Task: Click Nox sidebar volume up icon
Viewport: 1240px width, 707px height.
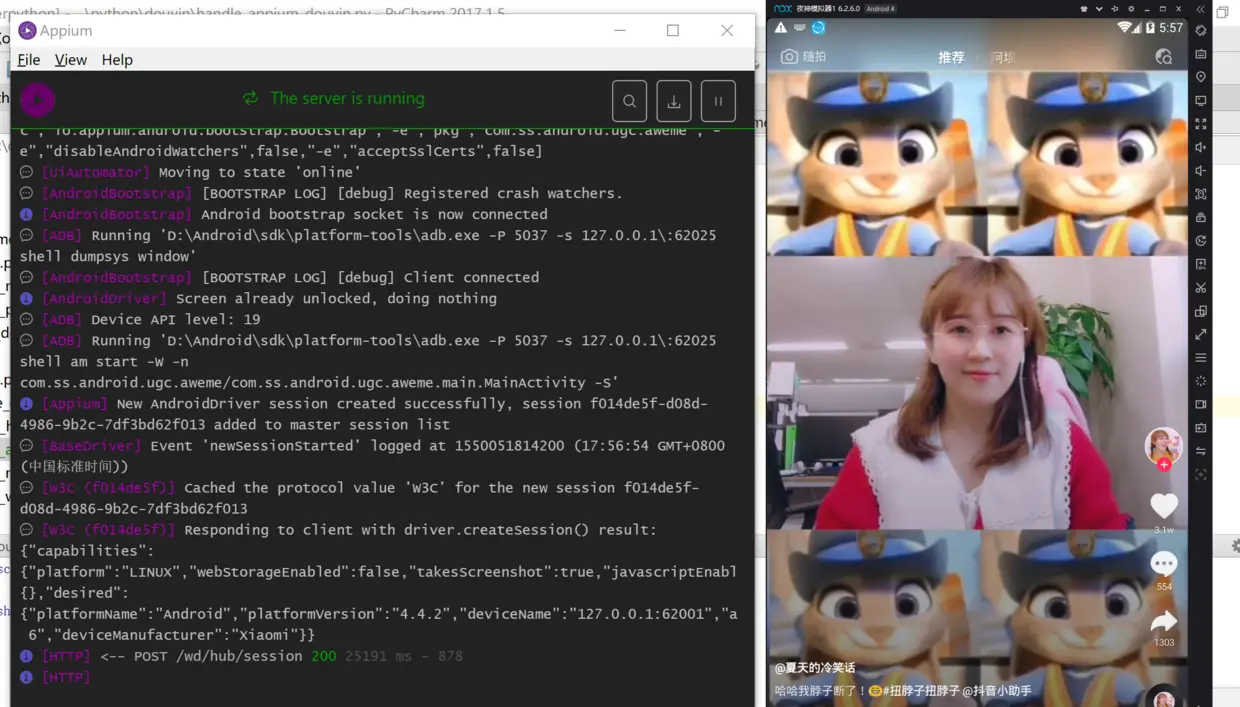Action: point(1201,147)
